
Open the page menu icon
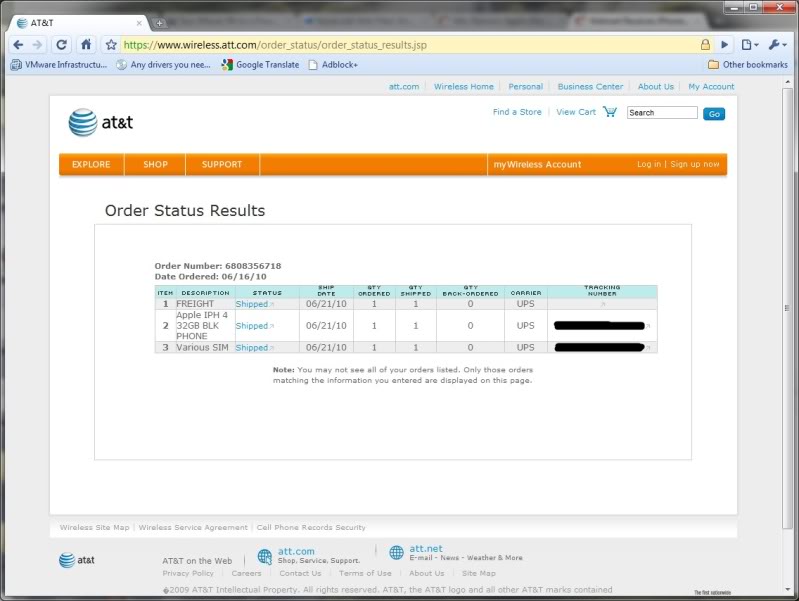tap(749, 45)
